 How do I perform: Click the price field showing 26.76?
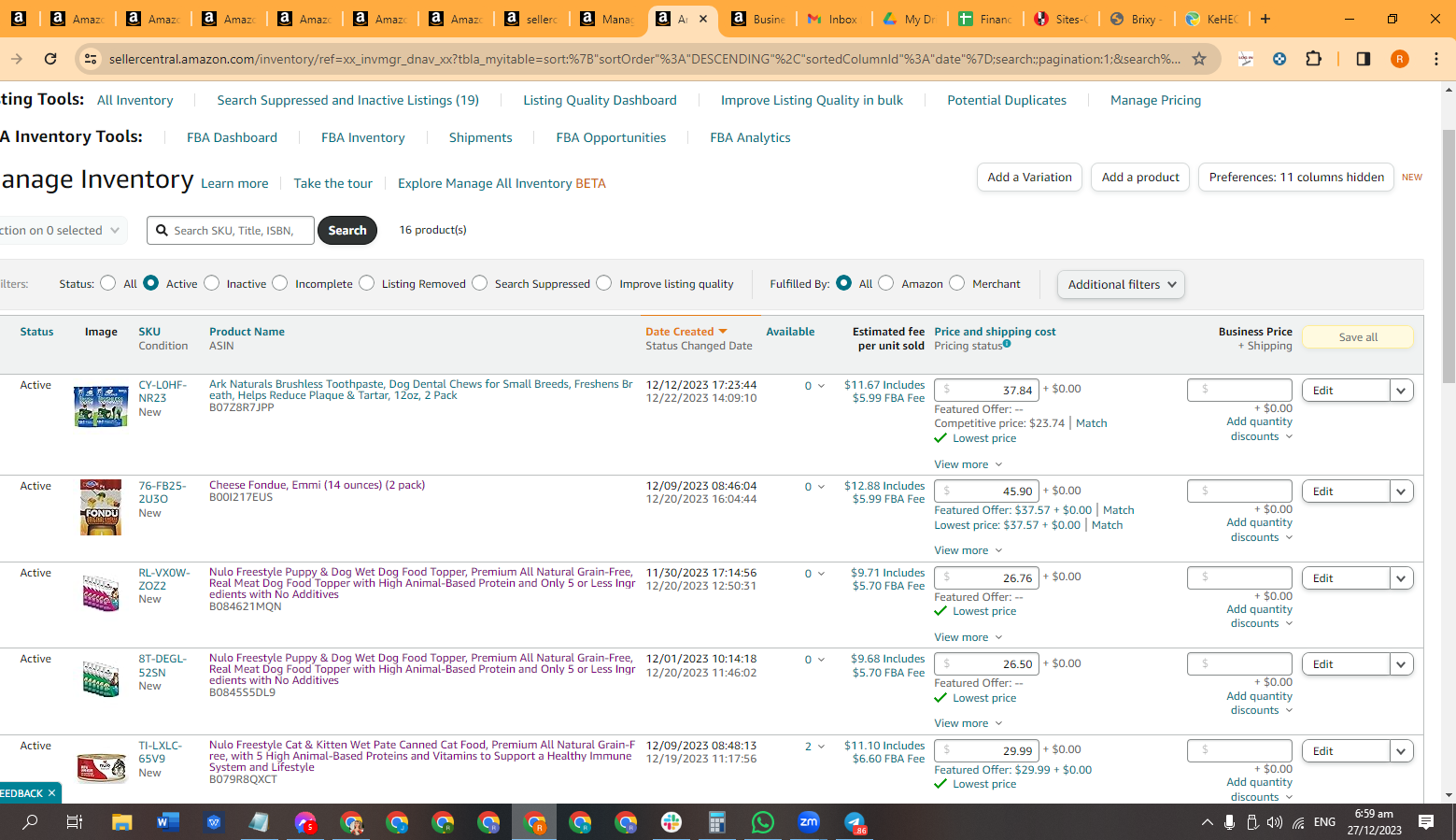pos(986,577)
